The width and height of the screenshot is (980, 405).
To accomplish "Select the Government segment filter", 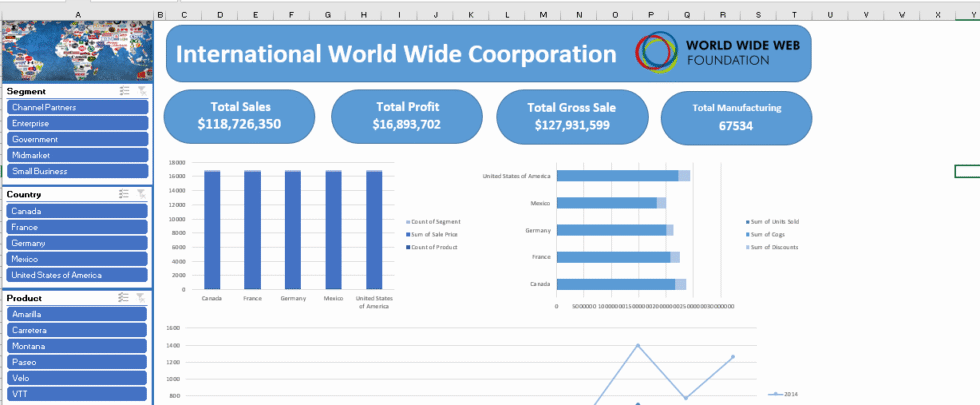I will pyautogui.click(x=77, y=139).
